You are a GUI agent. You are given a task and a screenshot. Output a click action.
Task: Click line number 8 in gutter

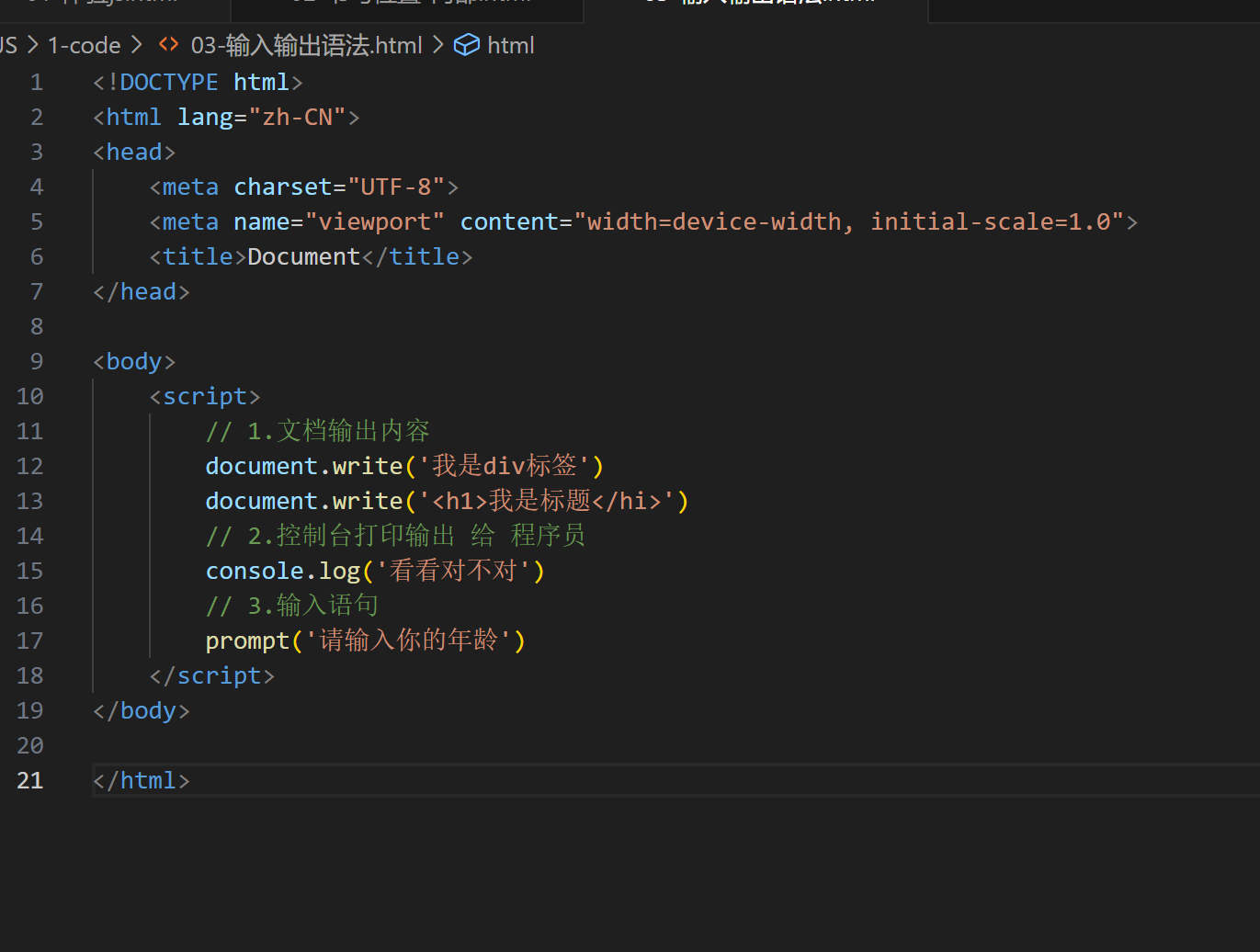(37, 327)
